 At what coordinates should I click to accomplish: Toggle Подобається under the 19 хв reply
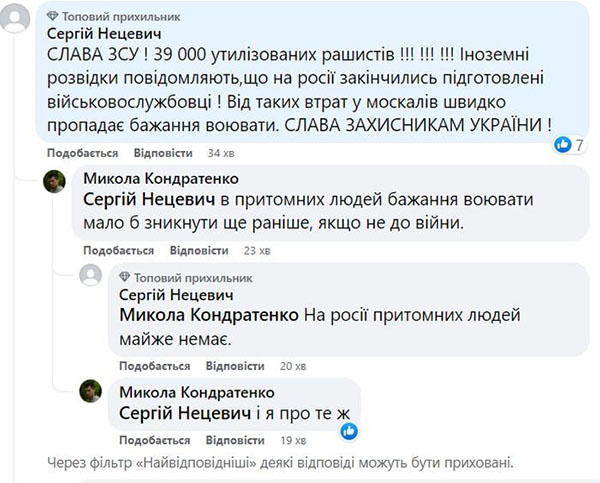pyautogui.click(x=151, y=440)
